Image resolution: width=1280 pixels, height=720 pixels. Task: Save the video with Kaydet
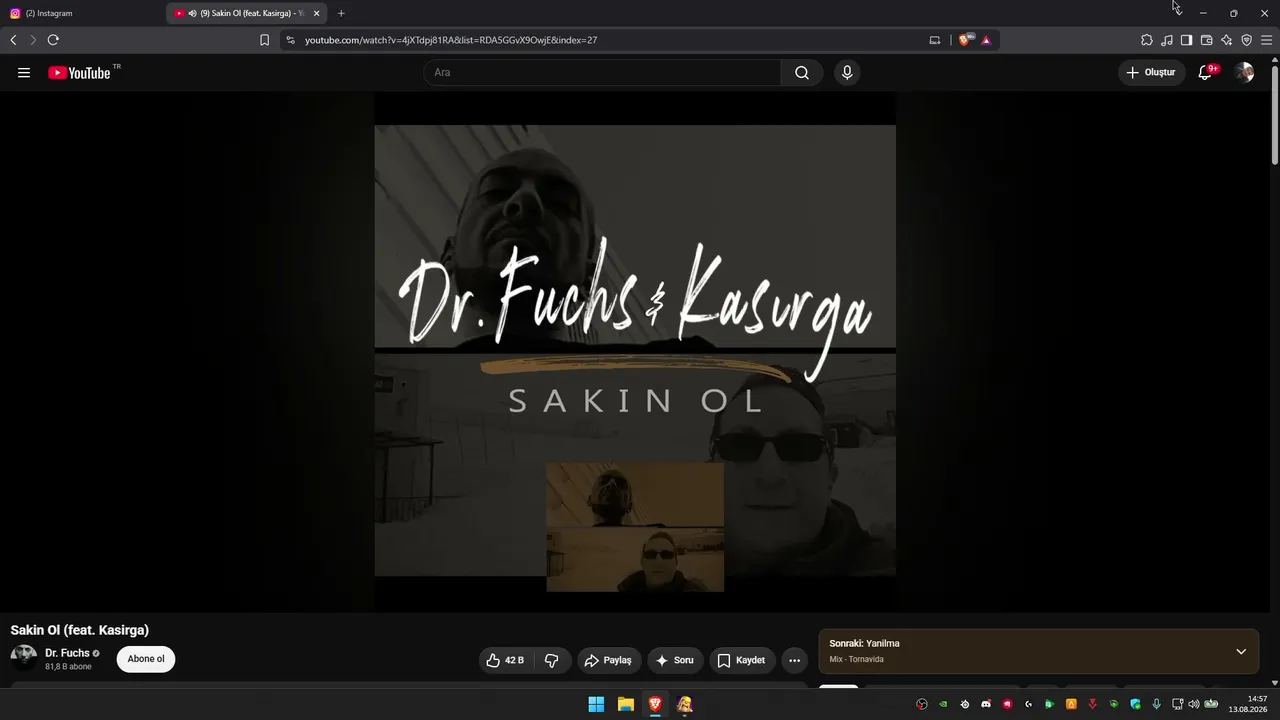coord(742,660)
